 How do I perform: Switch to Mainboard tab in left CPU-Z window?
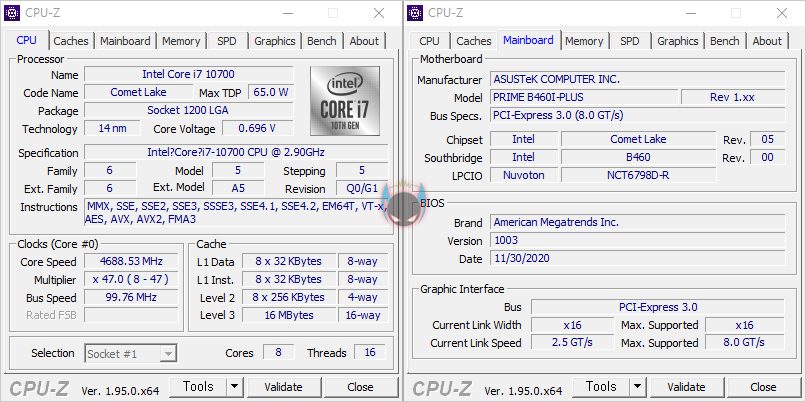coord(125,41)
